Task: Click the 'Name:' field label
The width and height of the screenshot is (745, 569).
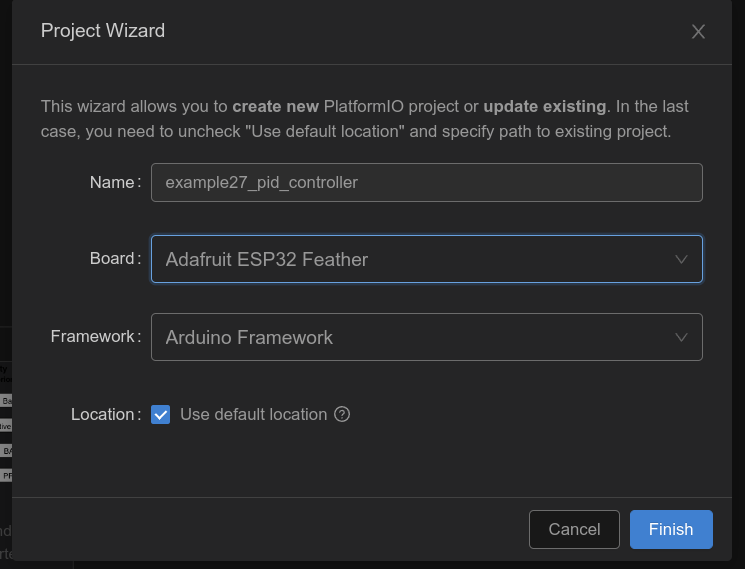Action: [x=114, y=182]
